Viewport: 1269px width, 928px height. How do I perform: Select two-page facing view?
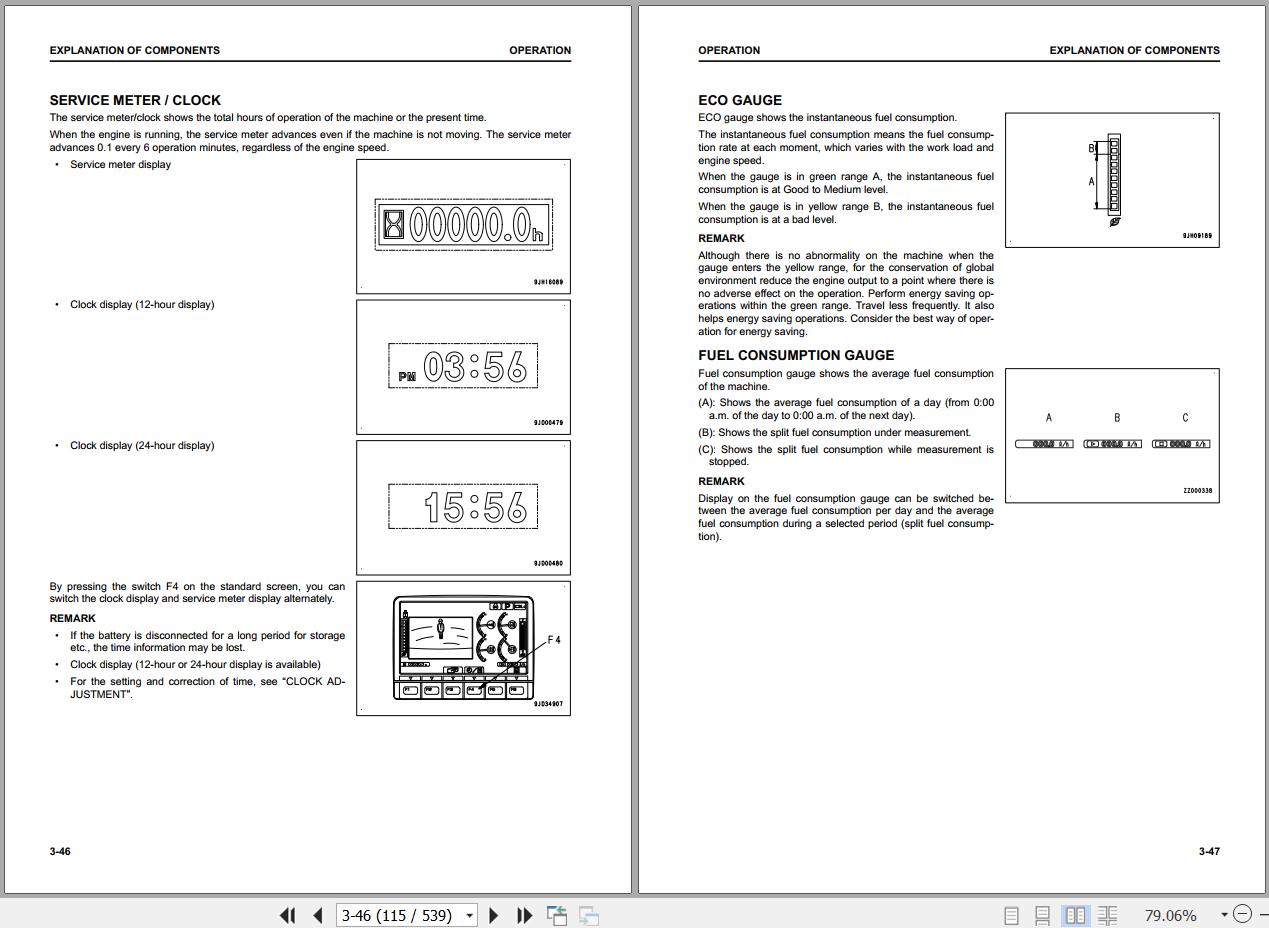pos(1076,915)
